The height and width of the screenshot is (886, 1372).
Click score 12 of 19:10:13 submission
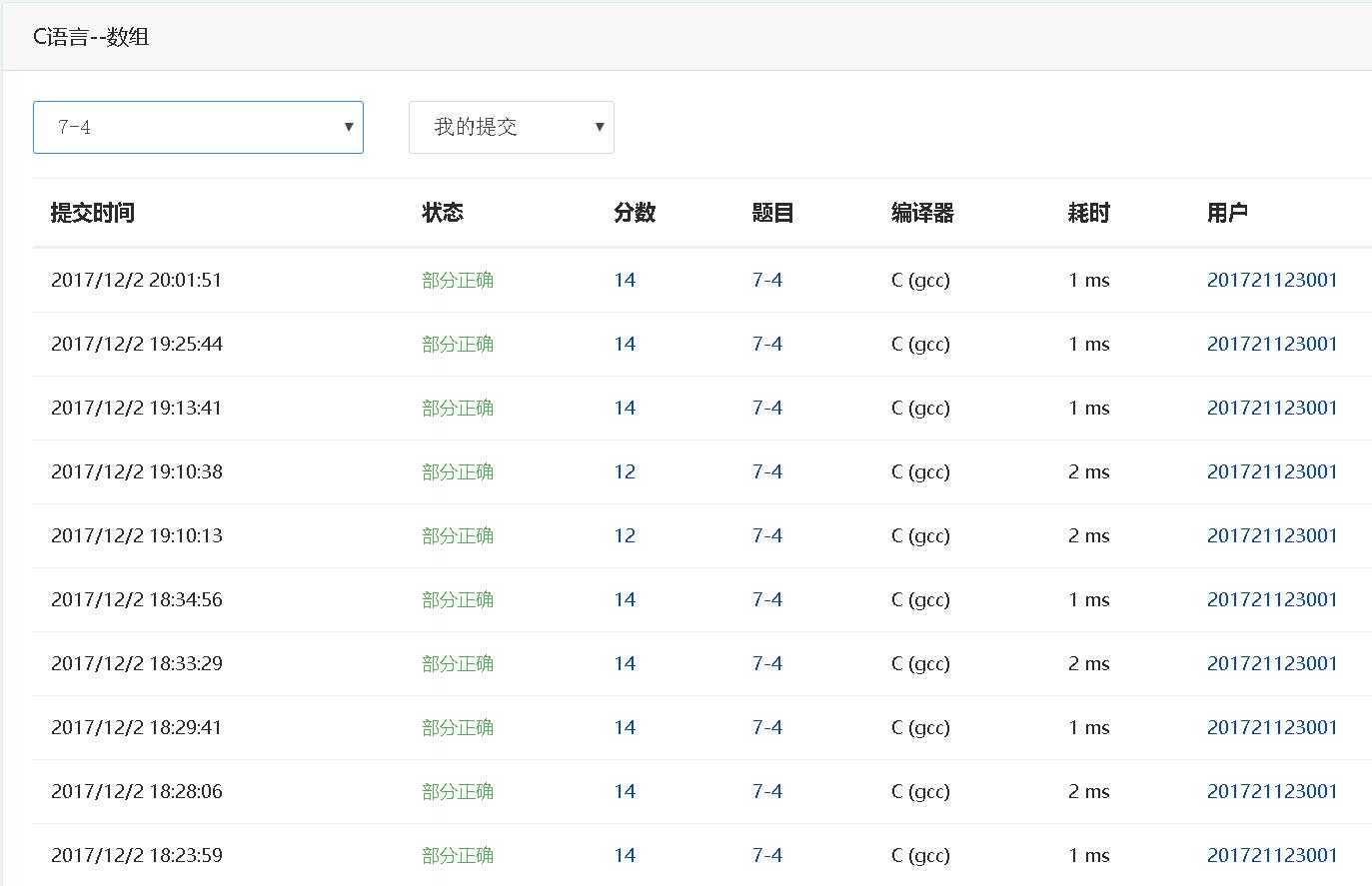pos(625,535)
